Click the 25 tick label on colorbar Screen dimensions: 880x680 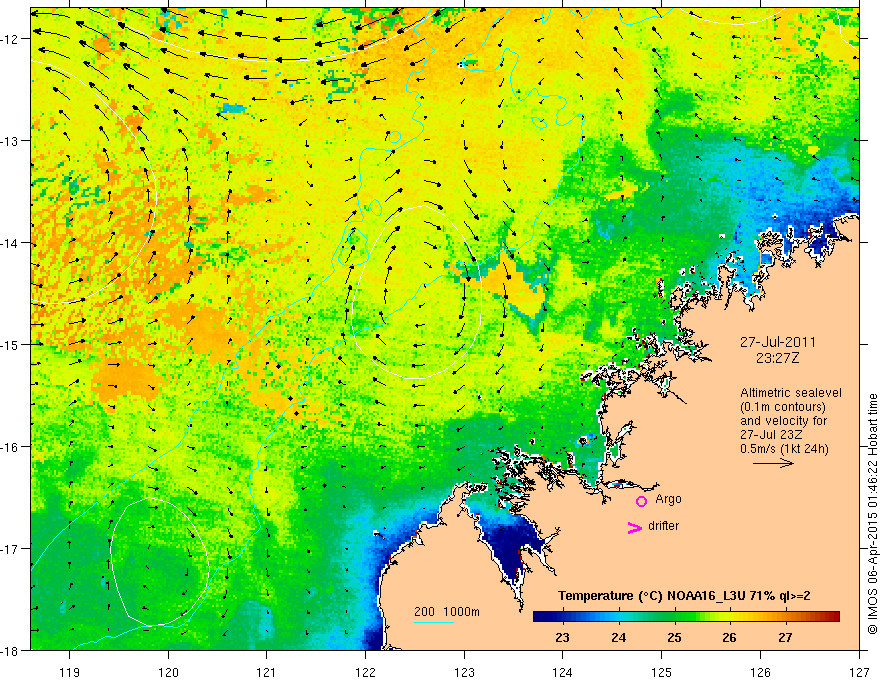tap(674, 638)
